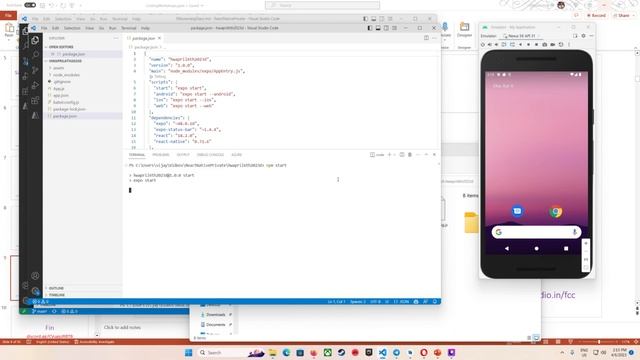640x360 pixels.
Task: Split the terminal
Action: (402, 155)
